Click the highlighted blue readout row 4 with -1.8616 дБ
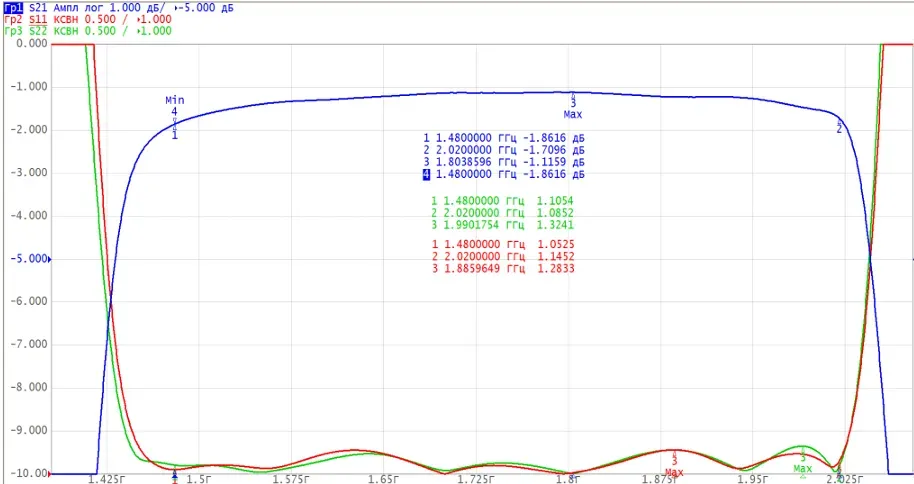914x484 pixels. tap(504, 174)
